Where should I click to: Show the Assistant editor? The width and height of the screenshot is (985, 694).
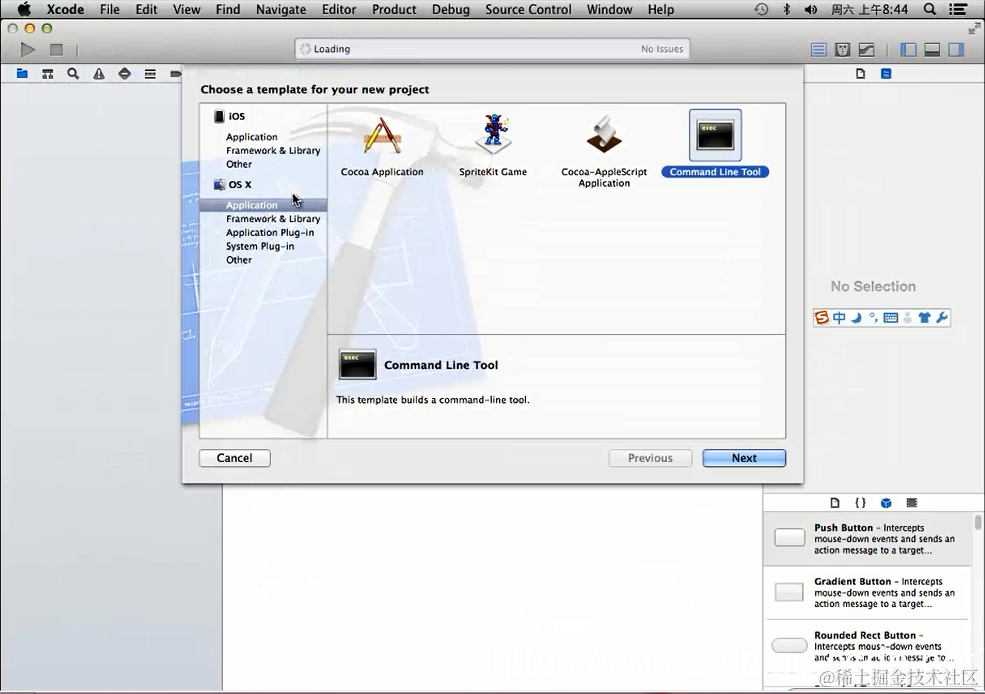(x=842, y=50)
